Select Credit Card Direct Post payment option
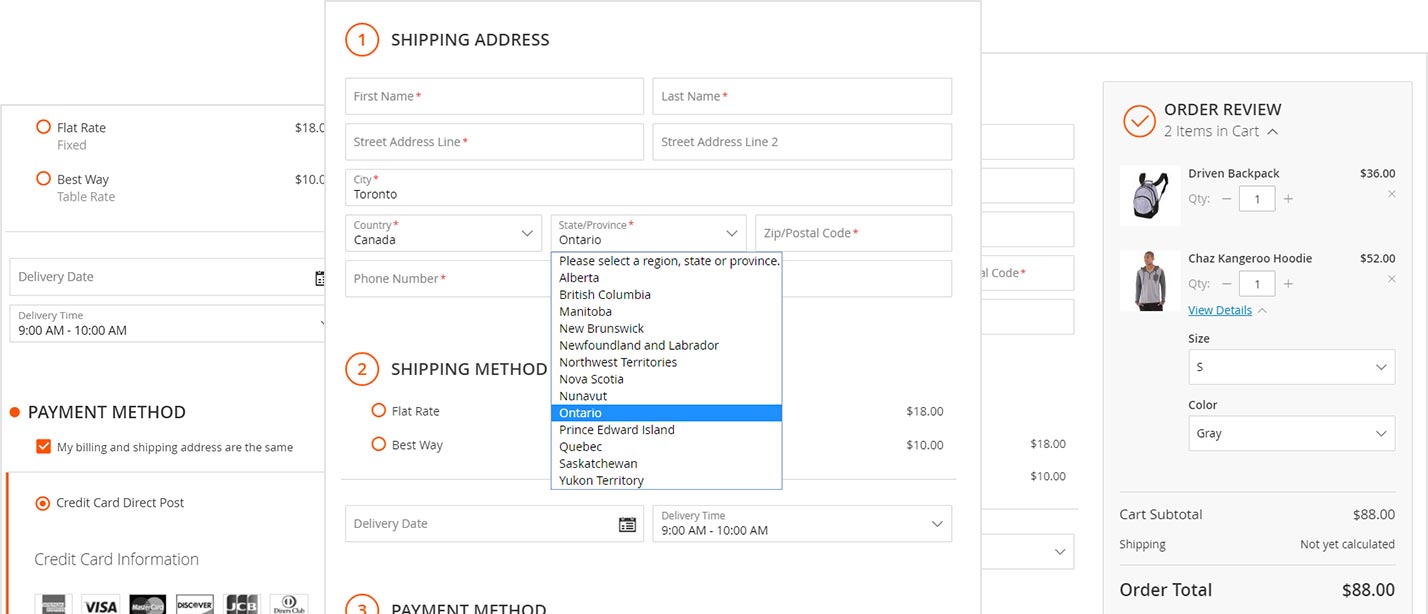The height and width of the screenshot is (614, 1428). point(43,503)
